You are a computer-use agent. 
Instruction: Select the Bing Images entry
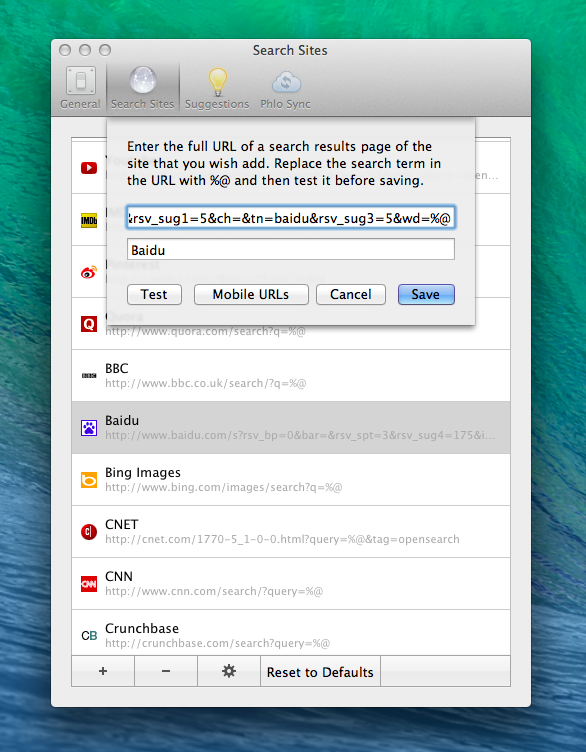point(291,480)
